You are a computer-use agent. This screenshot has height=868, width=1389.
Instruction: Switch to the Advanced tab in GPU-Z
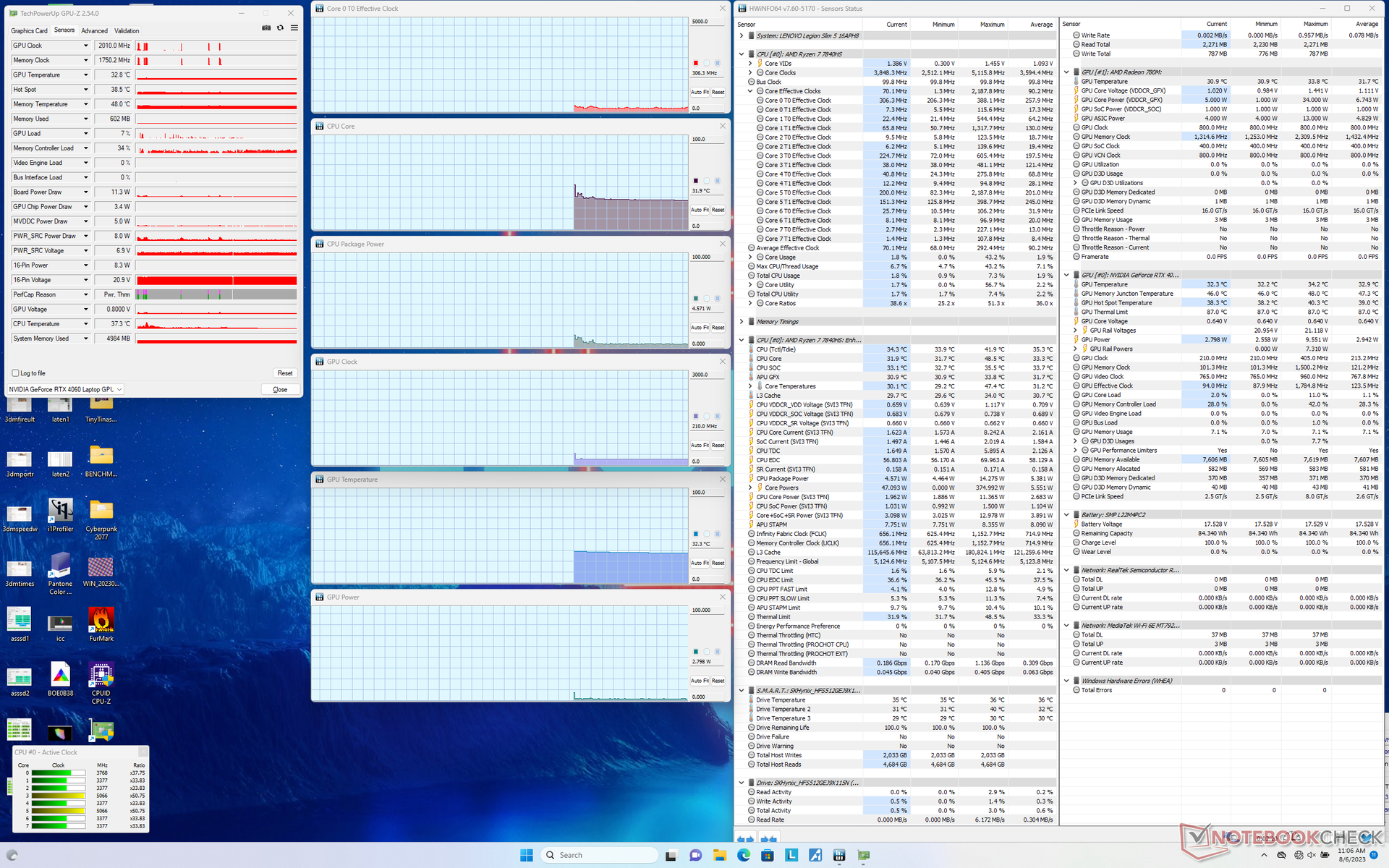pos(94,30)
